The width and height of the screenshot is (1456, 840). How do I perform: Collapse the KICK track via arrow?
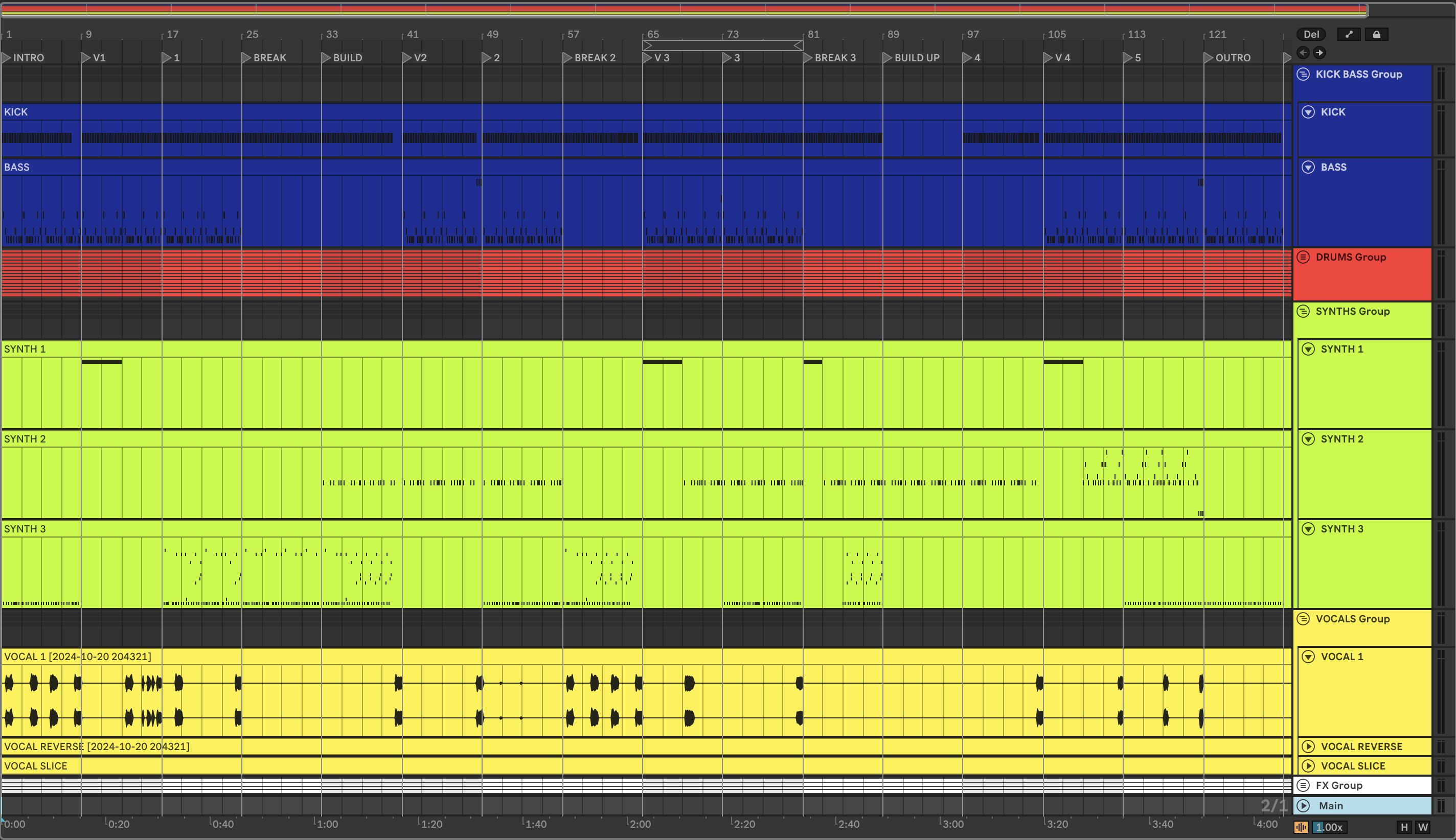click(1308, 112)
